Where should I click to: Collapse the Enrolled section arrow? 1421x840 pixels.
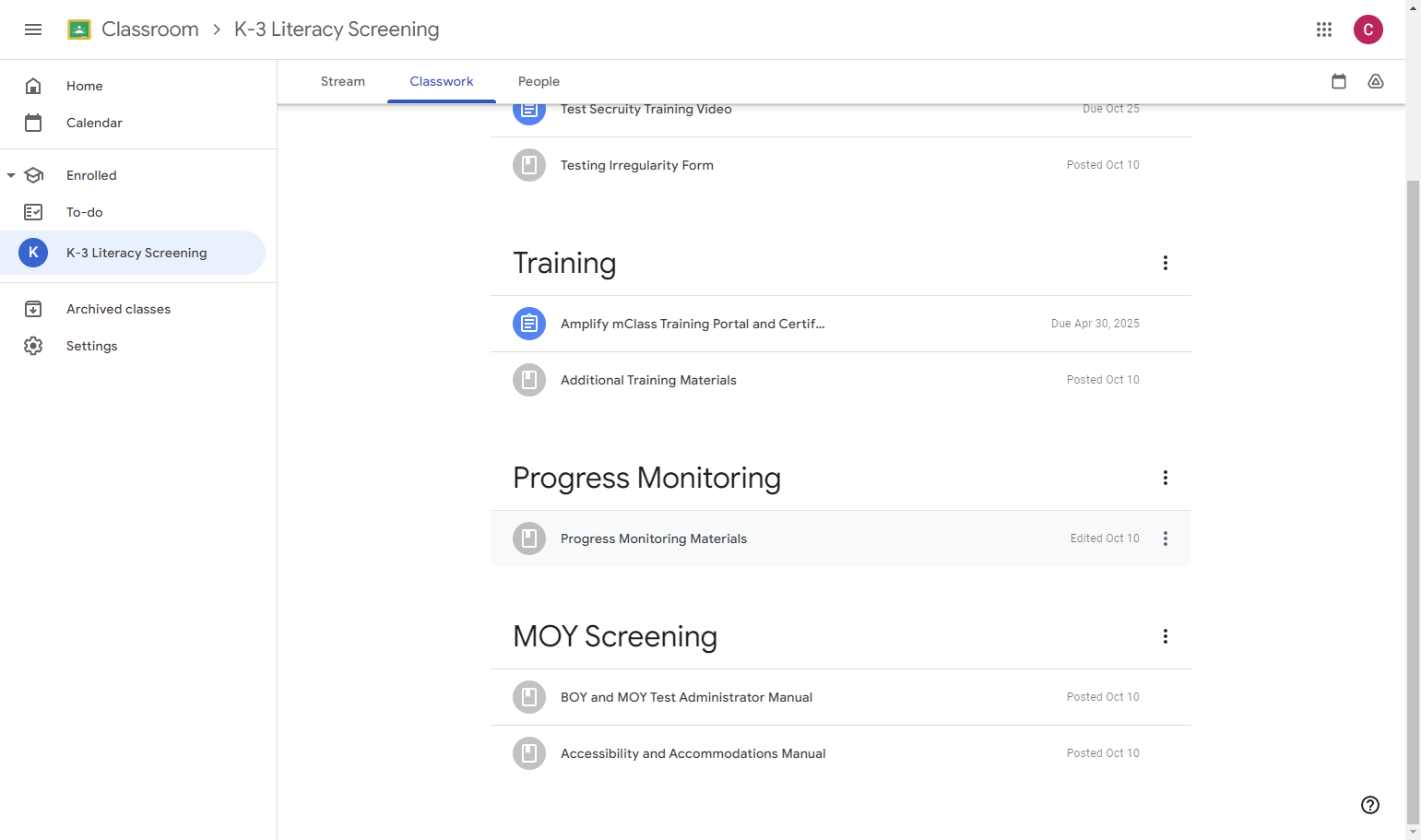[x=11, y=175]
